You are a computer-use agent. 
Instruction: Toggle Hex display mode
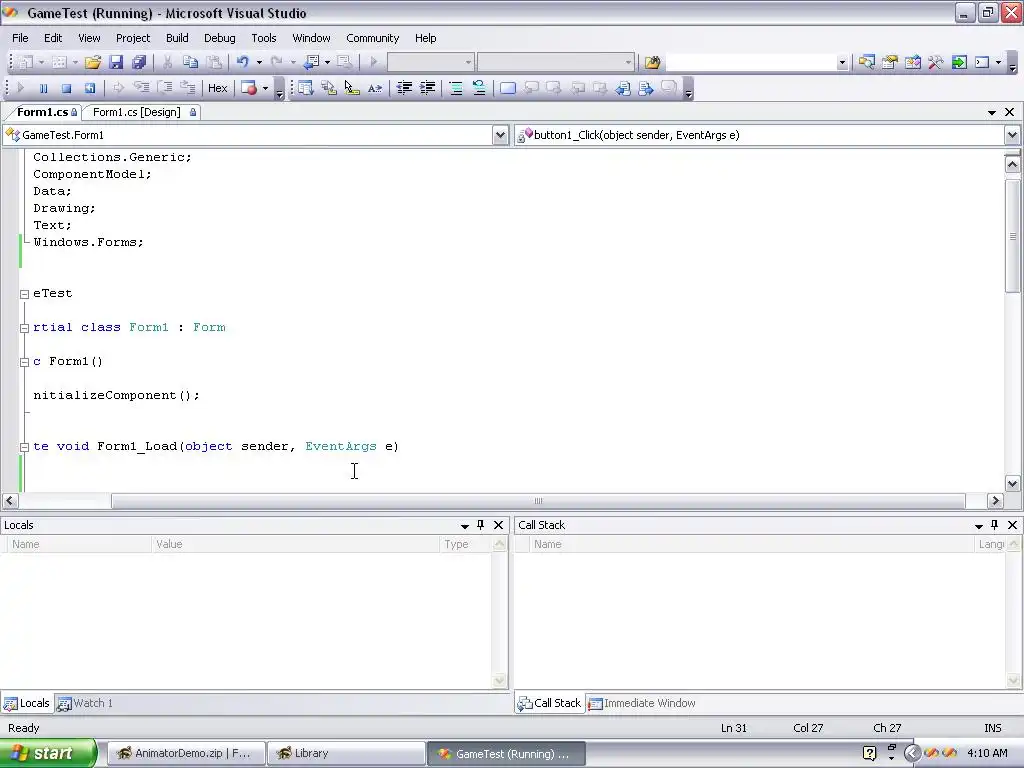217,88
